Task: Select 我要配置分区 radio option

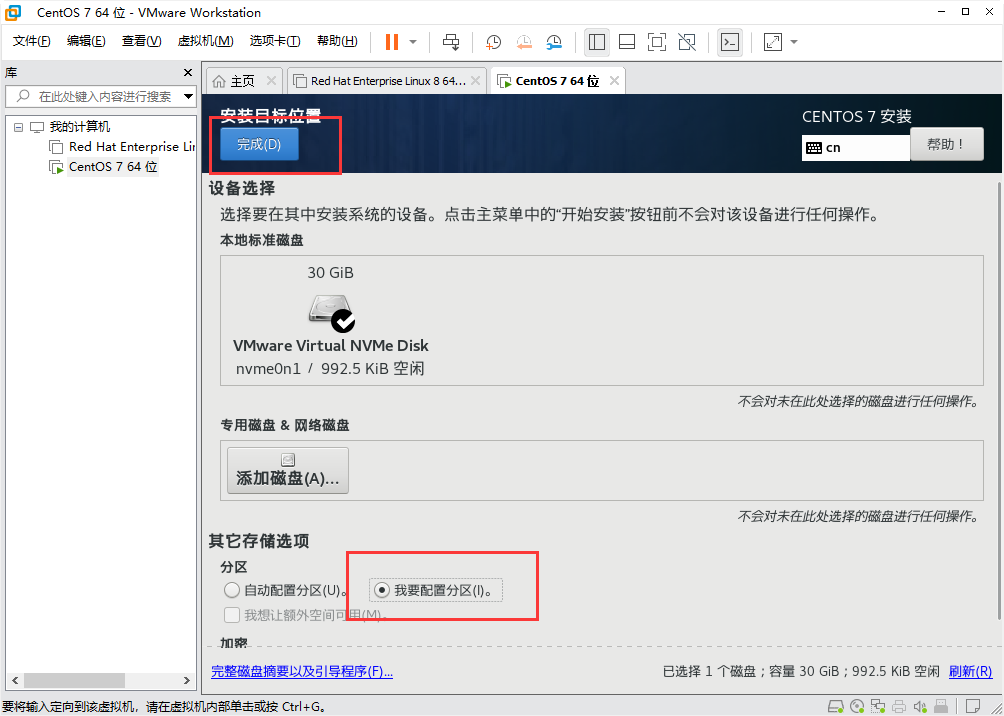Action: [x=383, y=590]
